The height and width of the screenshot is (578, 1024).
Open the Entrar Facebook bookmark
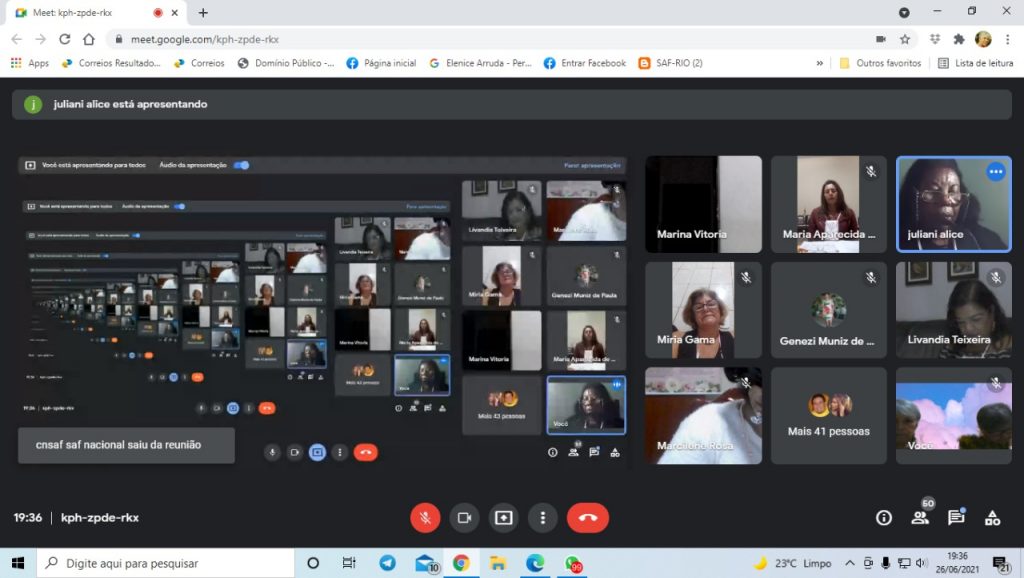tap(585, 63)
